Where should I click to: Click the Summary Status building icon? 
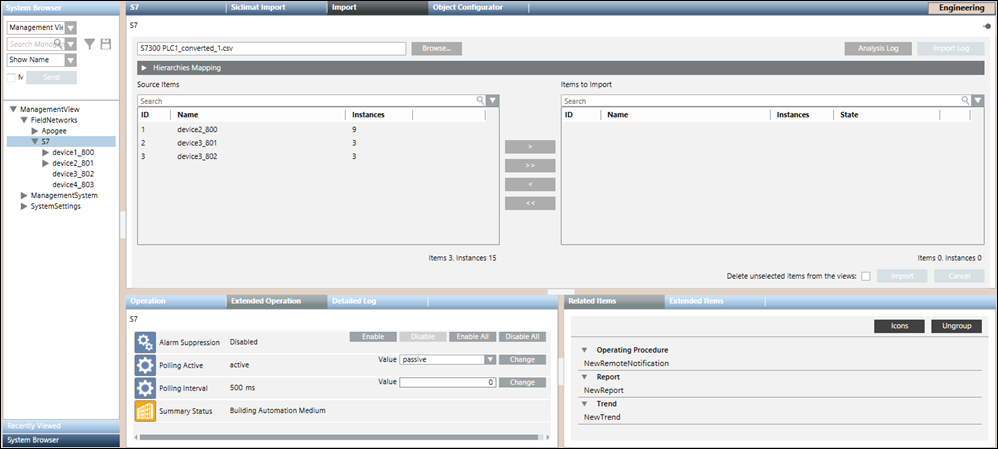click(x=144, y=410)
